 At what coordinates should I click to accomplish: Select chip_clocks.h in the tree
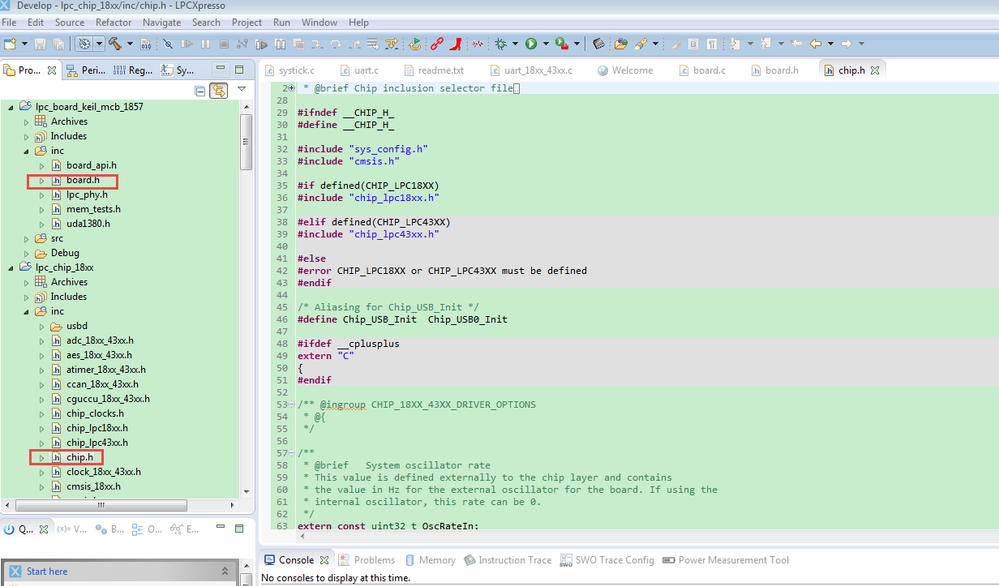pos(95,413)
